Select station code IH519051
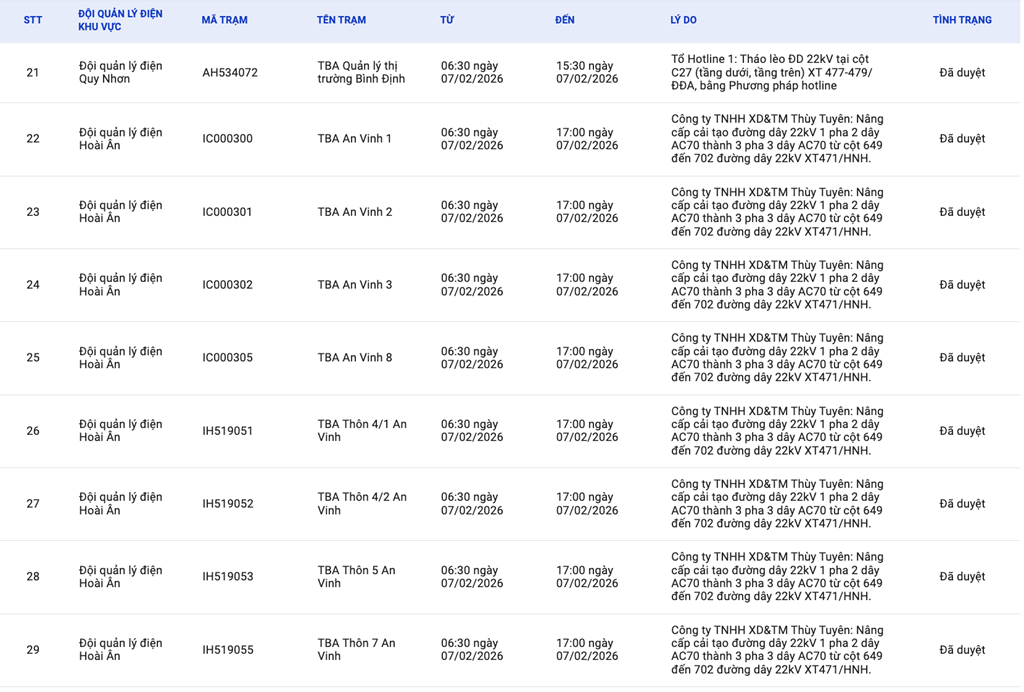Viewport: 1024px width, 692px height. [227, 431]
